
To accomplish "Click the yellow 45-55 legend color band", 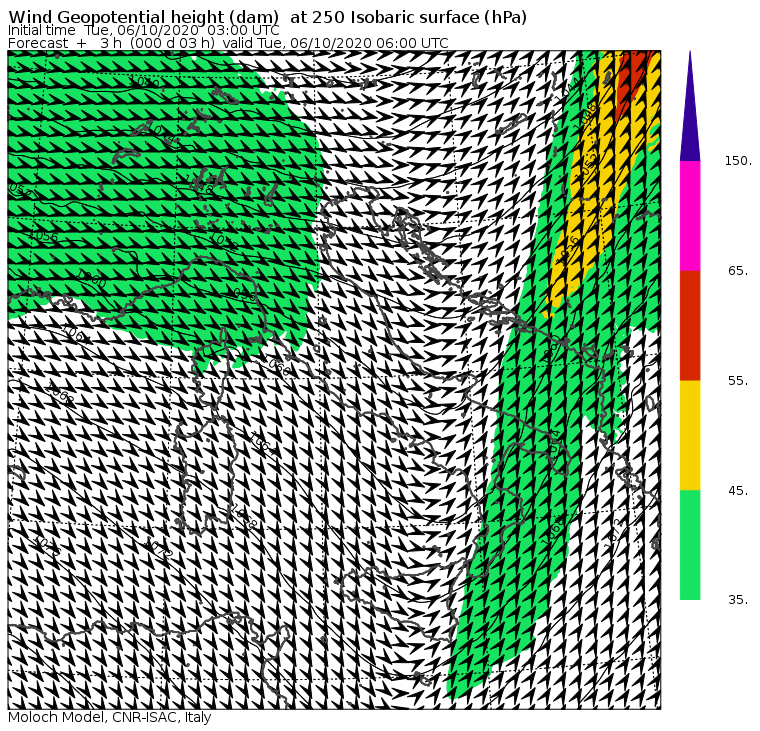I will tap(690, 435).
